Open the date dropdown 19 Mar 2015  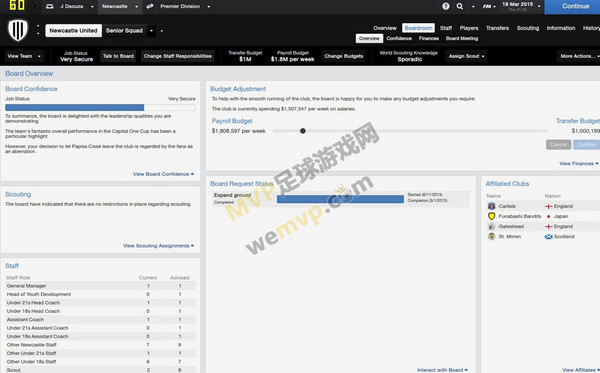point(539,6)
